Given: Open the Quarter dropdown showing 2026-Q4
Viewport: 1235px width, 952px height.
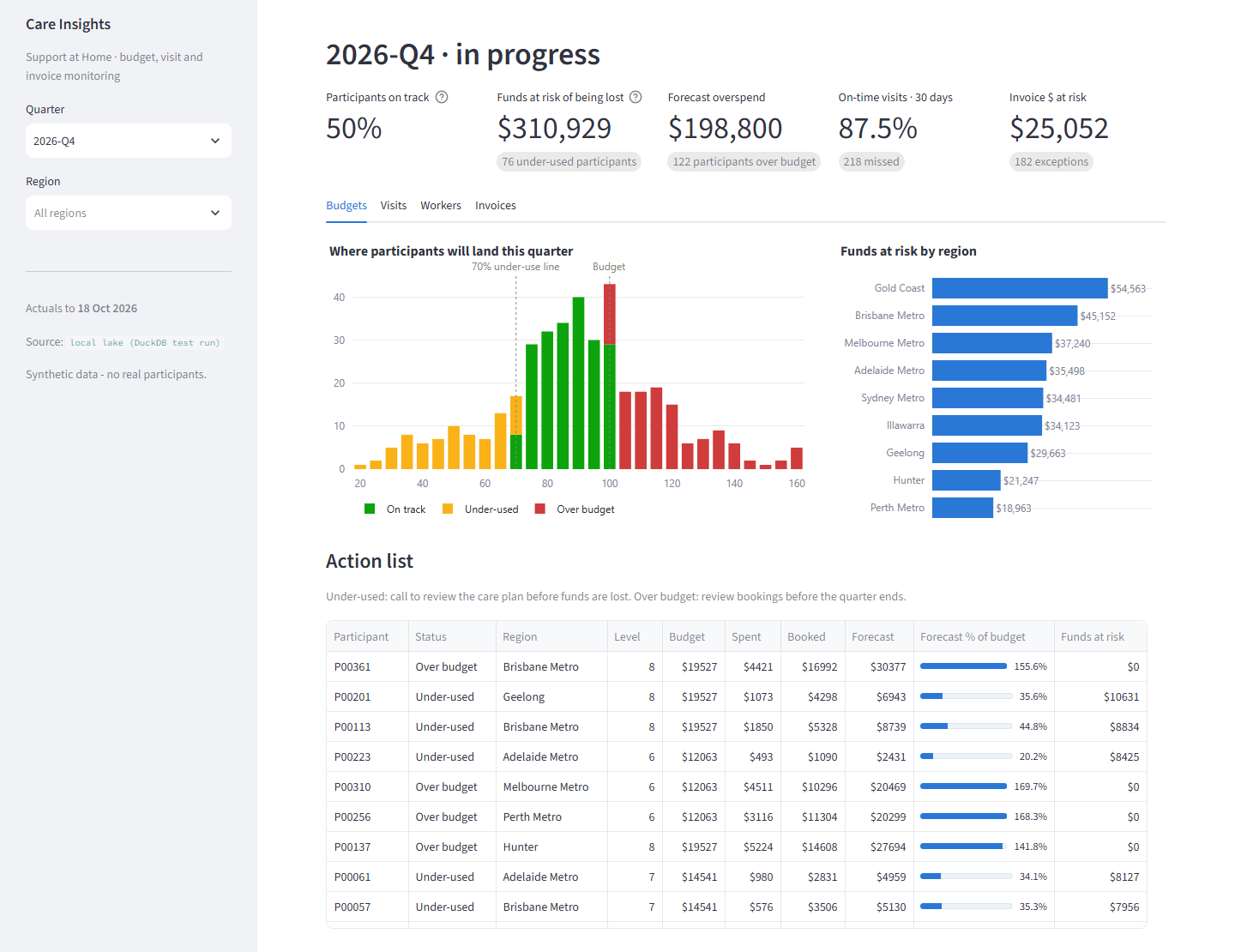Looking at the screenshot, I should coord(129,141).
